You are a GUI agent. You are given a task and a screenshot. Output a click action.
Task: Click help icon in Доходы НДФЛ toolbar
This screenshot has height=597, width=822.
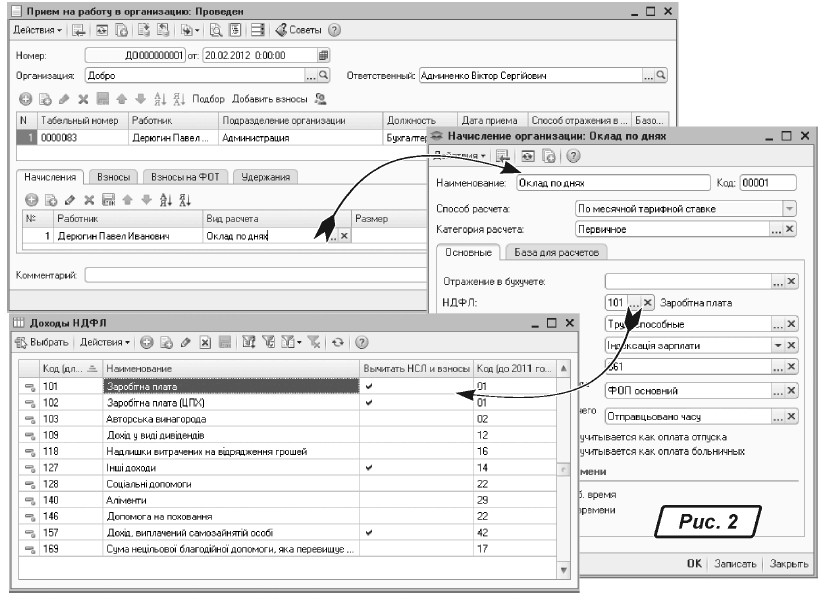coord(362,342)
